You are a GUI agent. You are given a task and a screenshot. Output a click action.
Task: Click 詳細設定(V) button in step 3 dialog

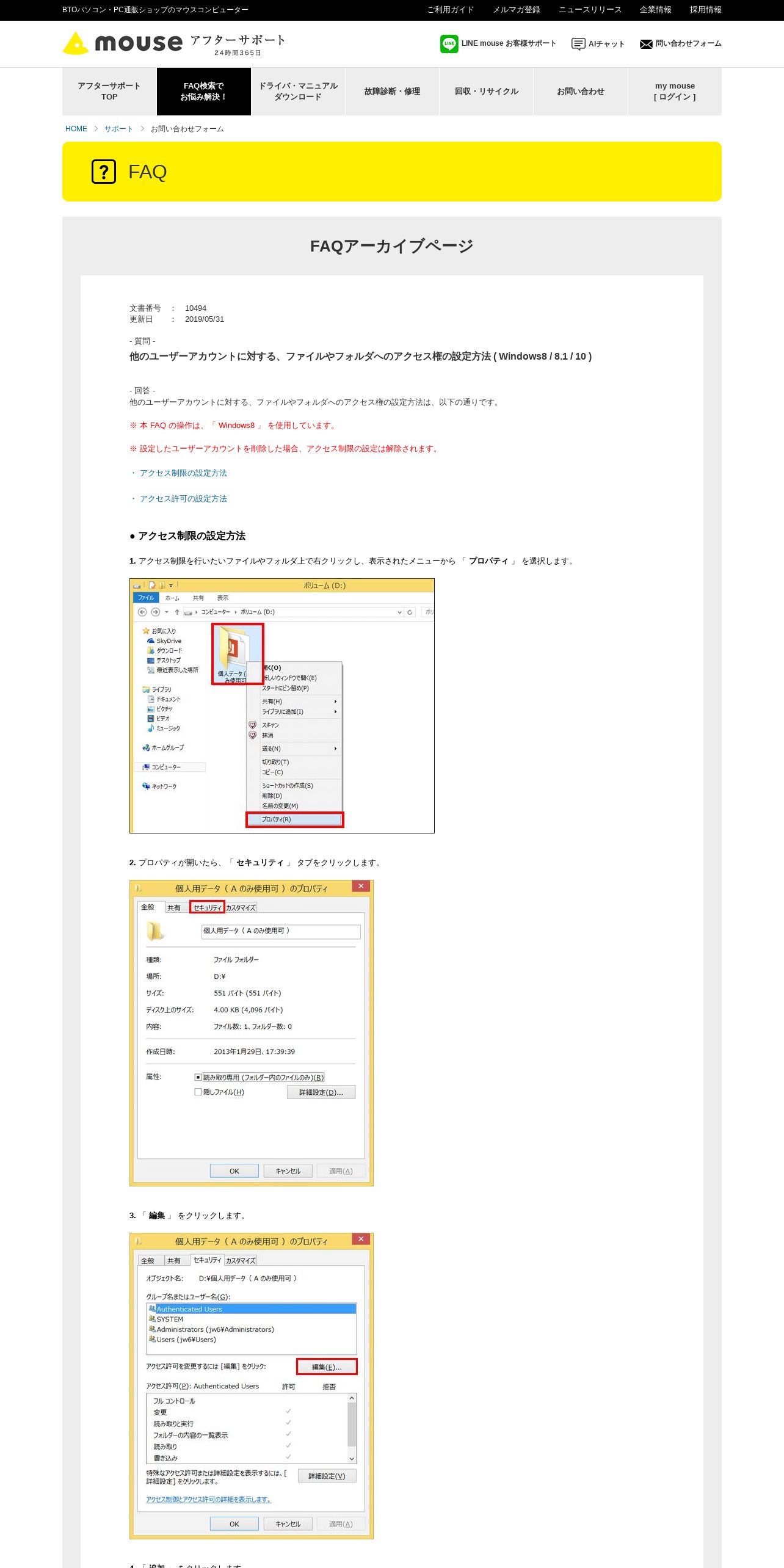327,1476
